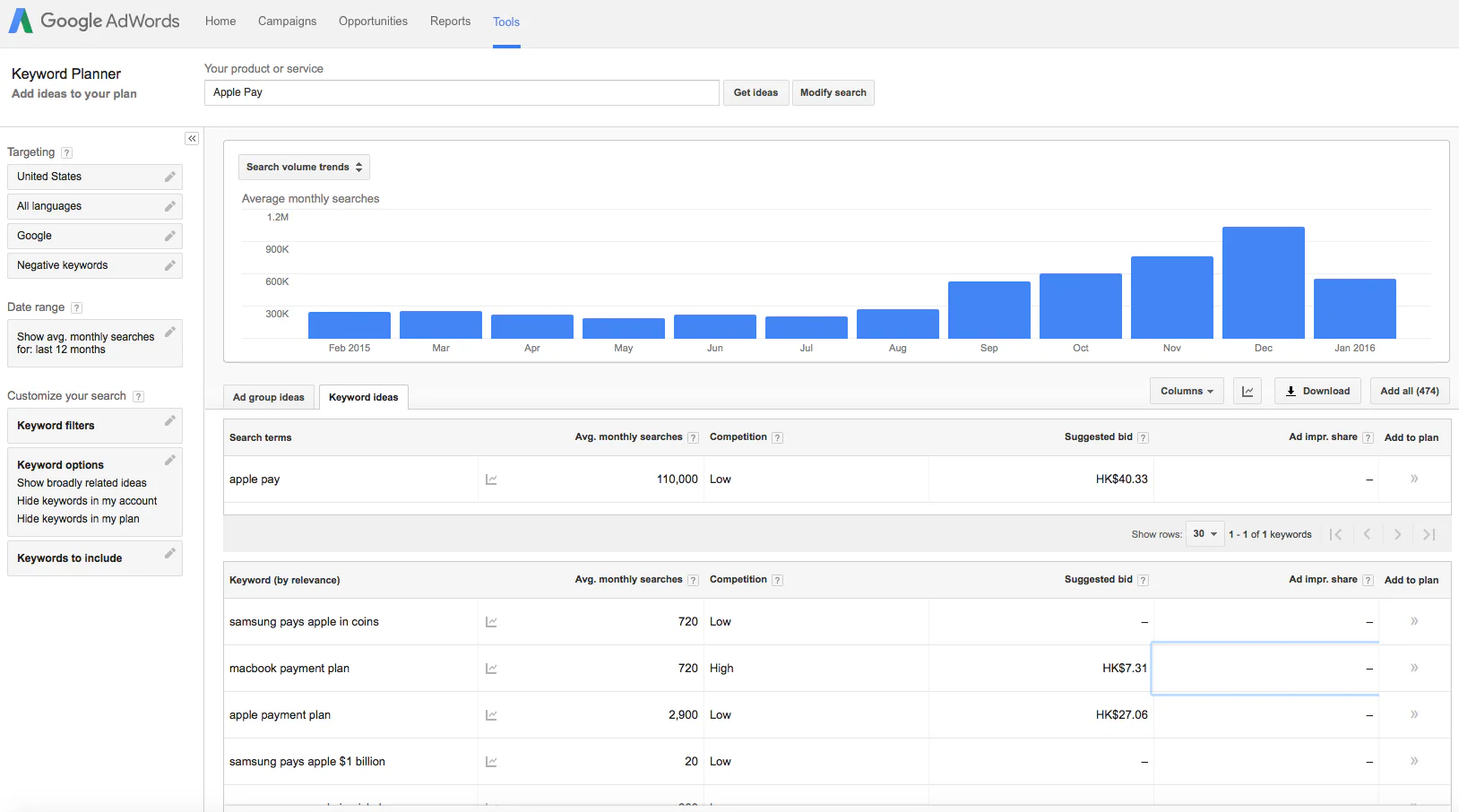Show trend chart for apple pay row
Viewport: 1459px width, 812px height.
point(491,479)
